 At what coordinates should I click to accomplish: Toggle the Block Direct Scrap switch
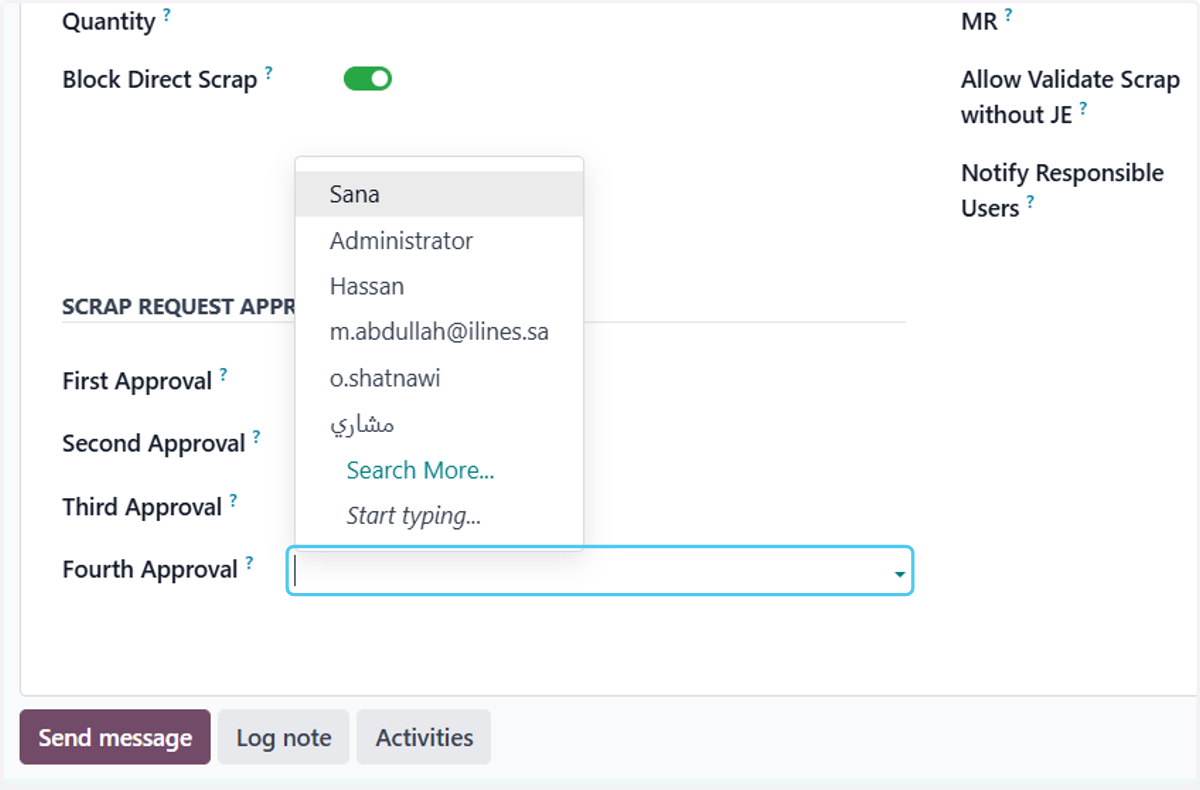click(367, 79)
